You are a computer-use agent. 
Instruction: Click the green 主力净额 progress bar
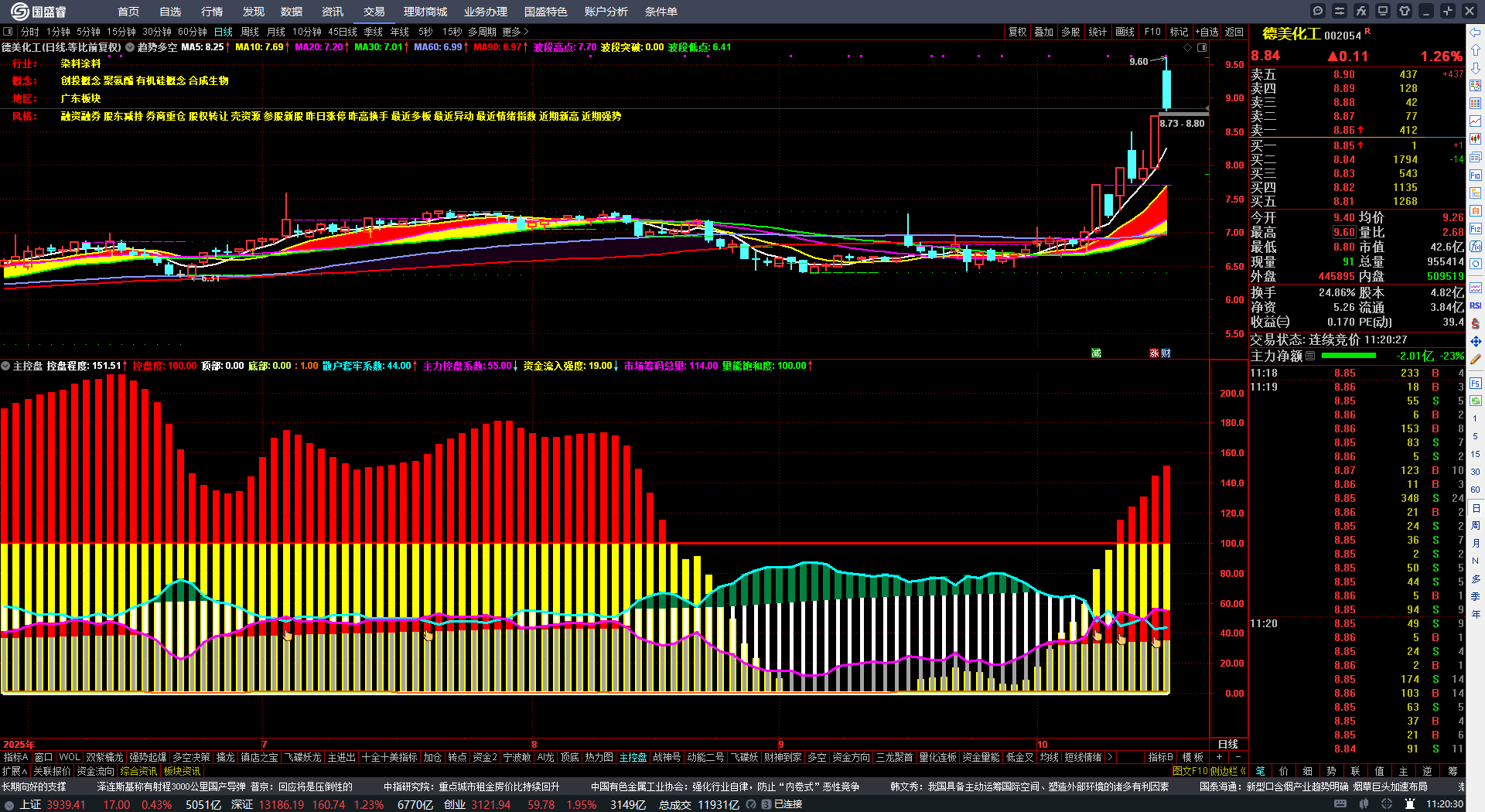(1349, 356)
